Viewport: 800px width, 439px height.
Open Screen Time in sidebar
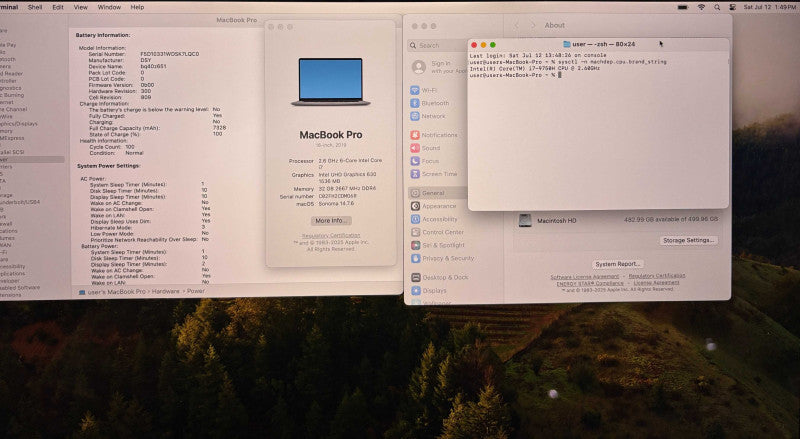[434, 174]
